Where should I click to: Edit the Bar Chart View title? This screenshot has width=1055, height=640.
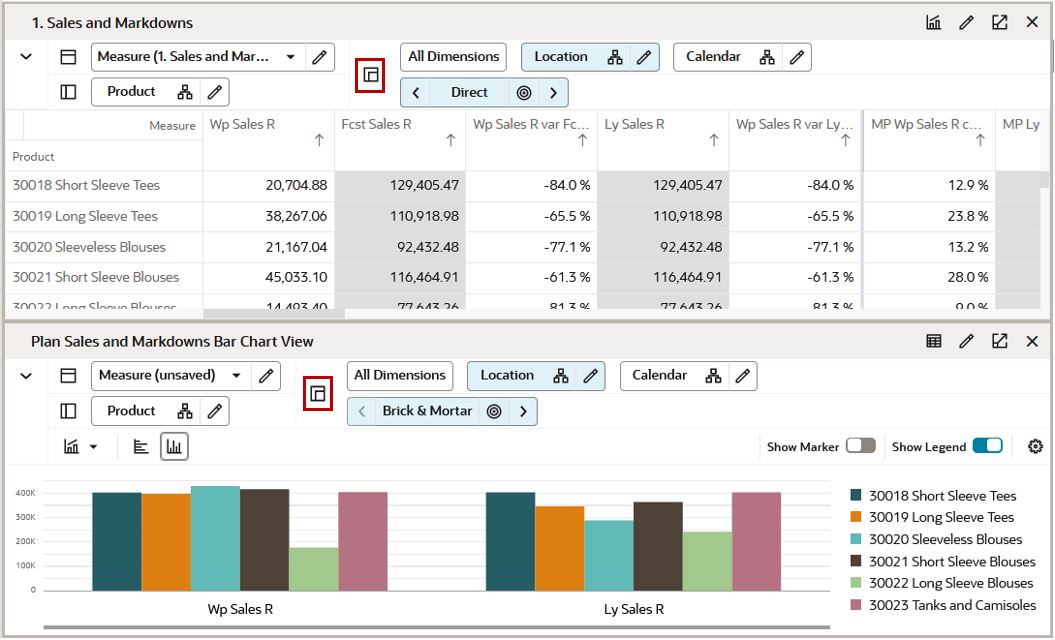point(966,341)
